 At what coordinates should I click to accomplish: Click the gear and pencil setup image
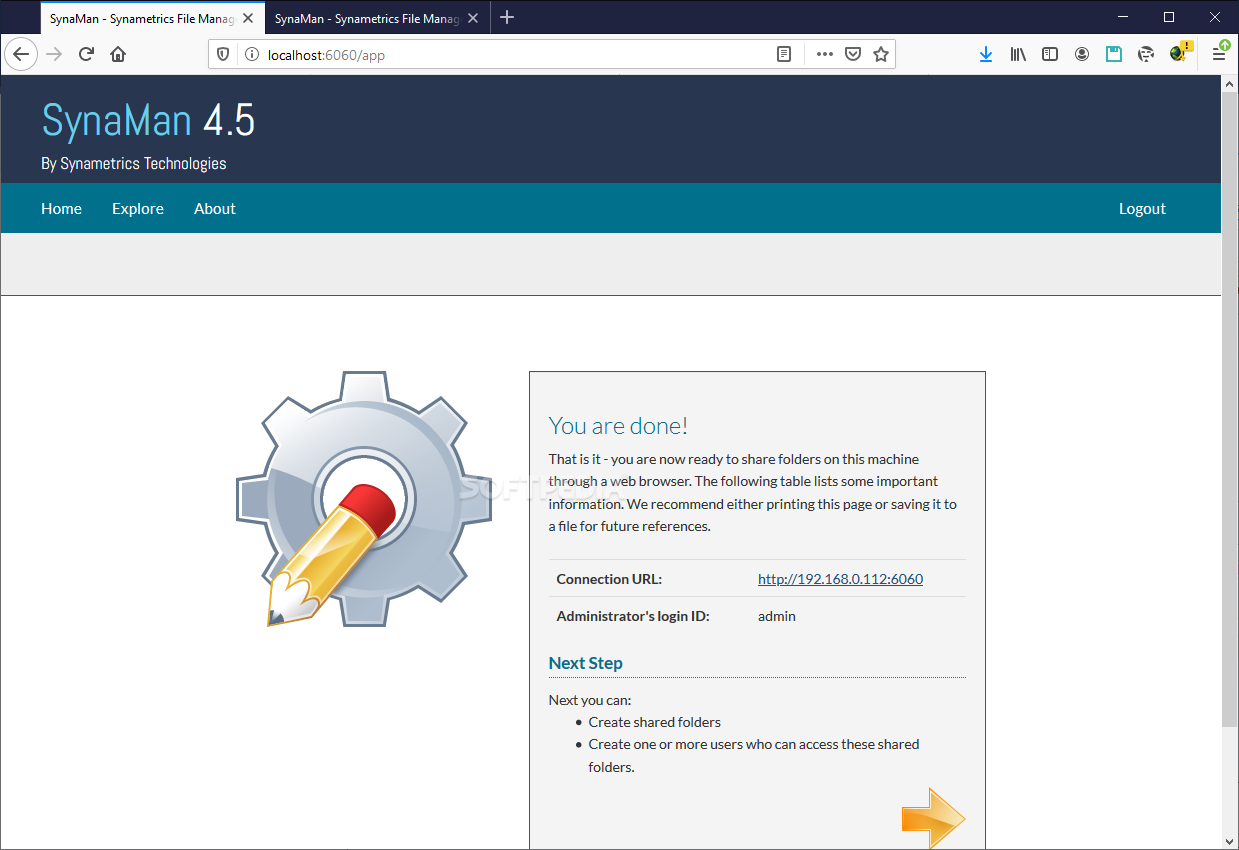[364, 499]
